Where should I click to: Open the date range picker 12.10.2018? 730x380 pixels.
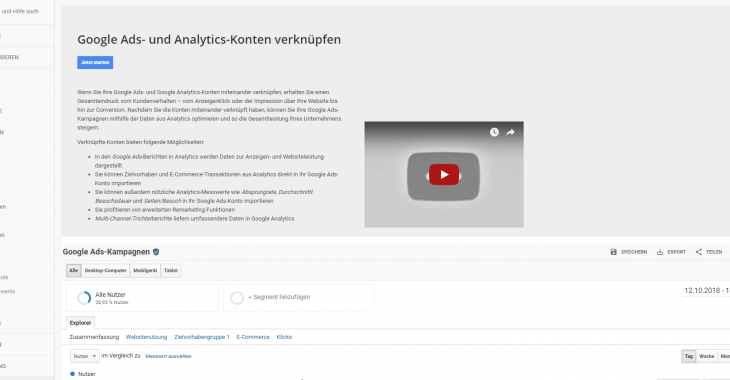tap(706, 291)
